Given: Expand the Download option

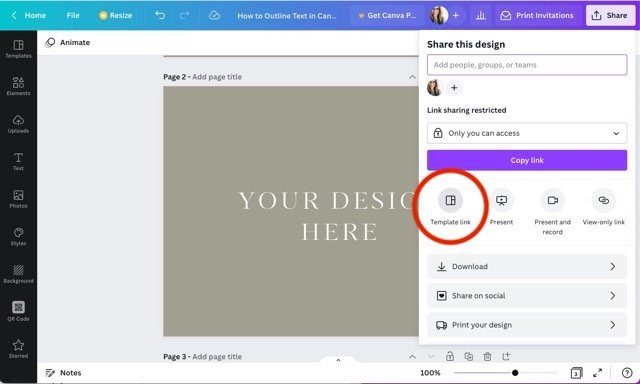Looking at the screenshot, I should 527,266.
